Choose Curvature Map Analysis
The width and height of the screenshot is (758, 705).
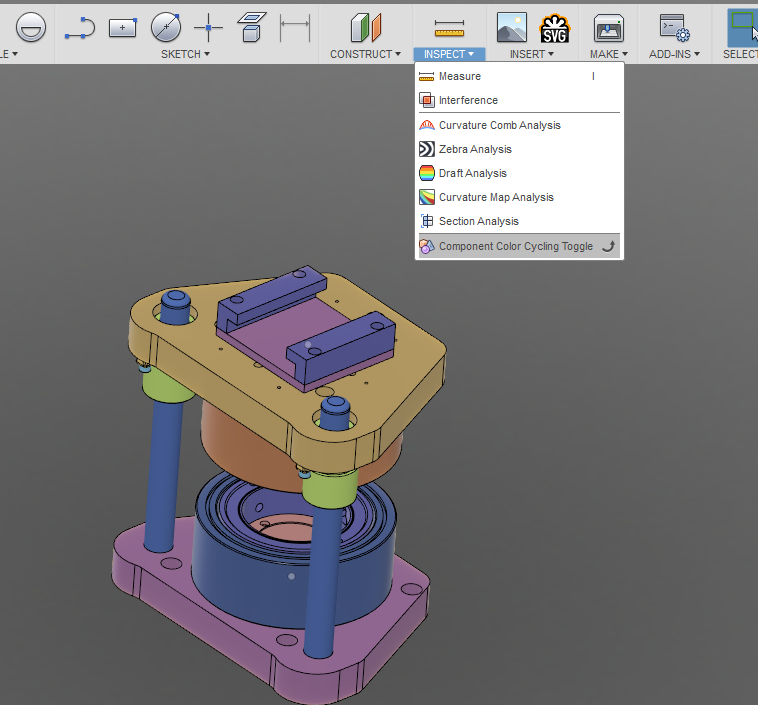point(519,197)
